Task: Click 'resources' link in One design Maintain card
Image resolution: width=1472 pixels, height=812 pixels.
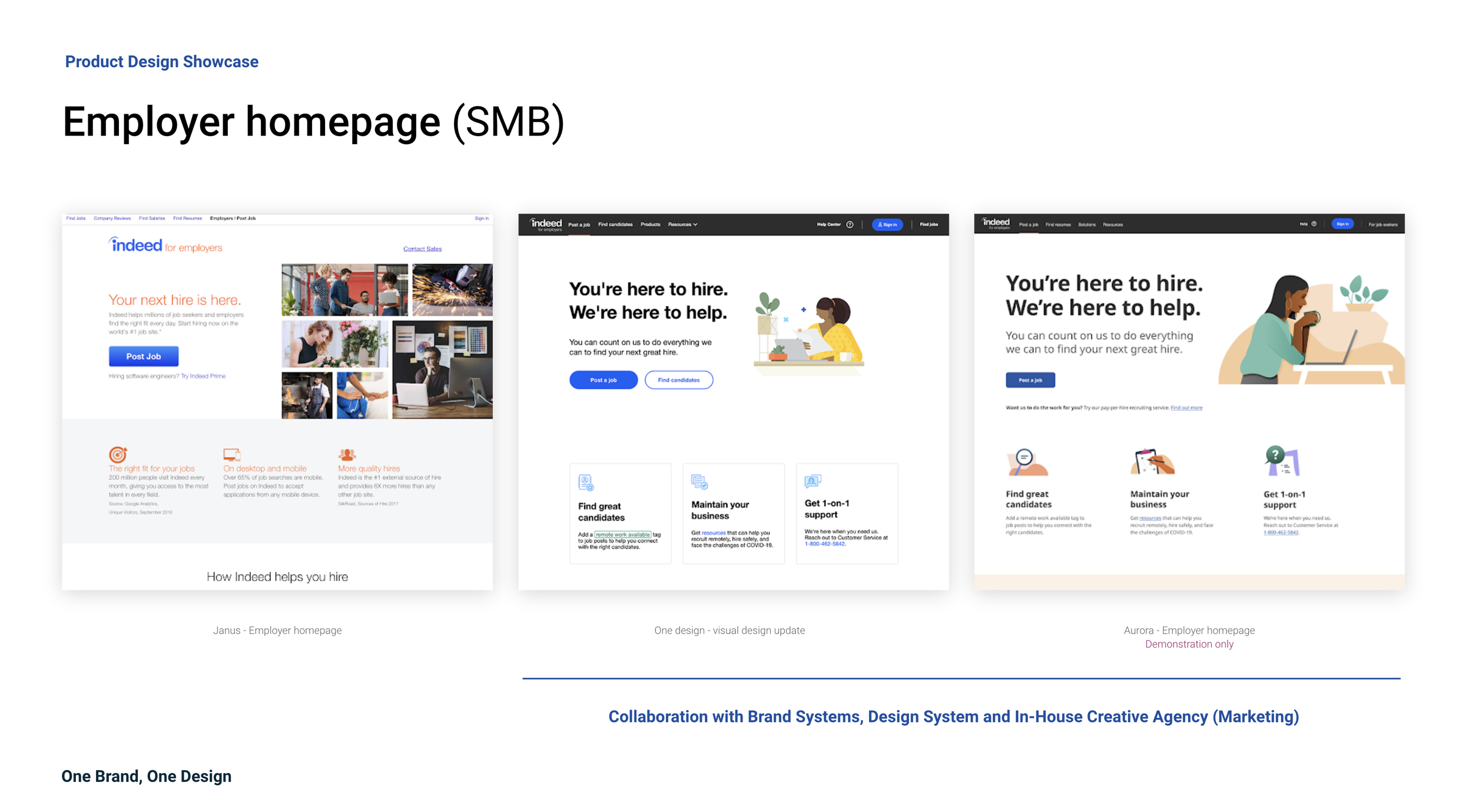Action: click(714, 533)
